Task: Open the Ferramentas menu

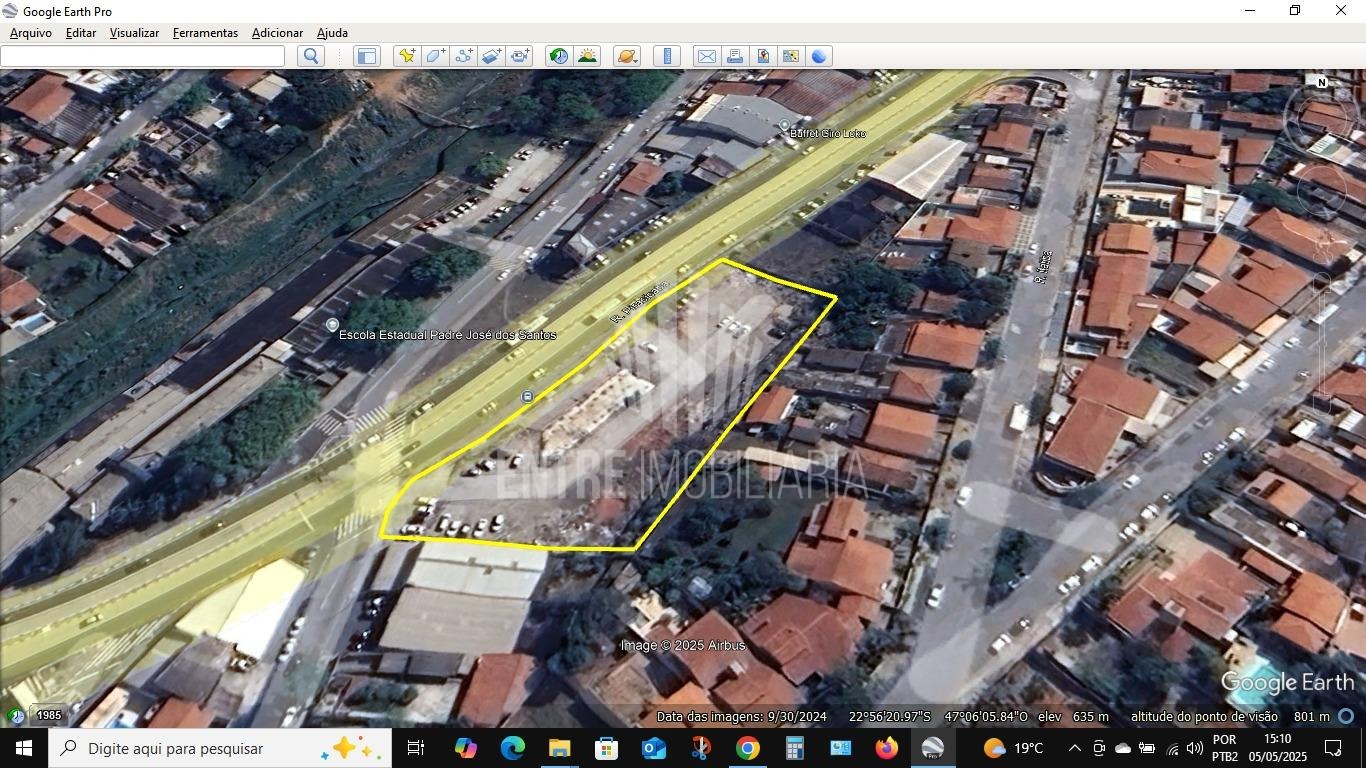Action: tap(205, 33)
